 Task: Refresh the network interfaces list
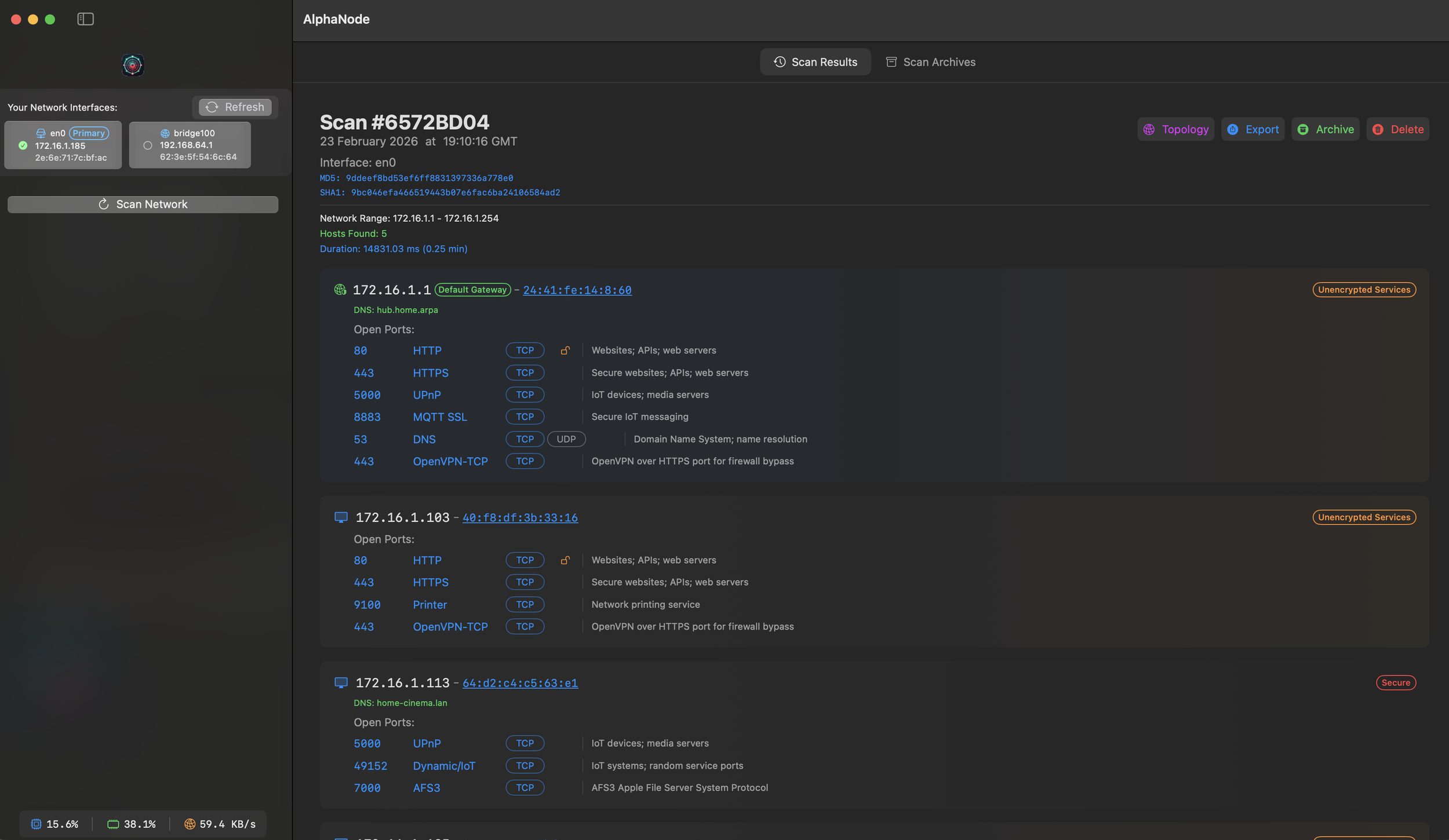point(235,107)
